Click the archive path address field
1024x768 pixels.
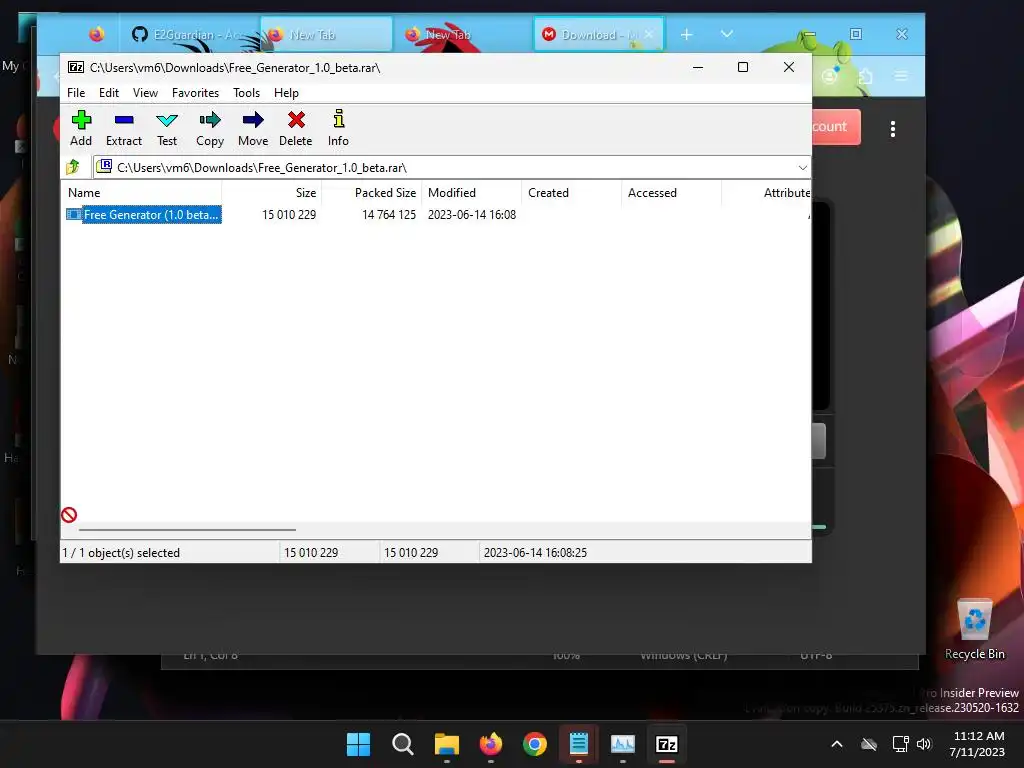pos(452,168)
